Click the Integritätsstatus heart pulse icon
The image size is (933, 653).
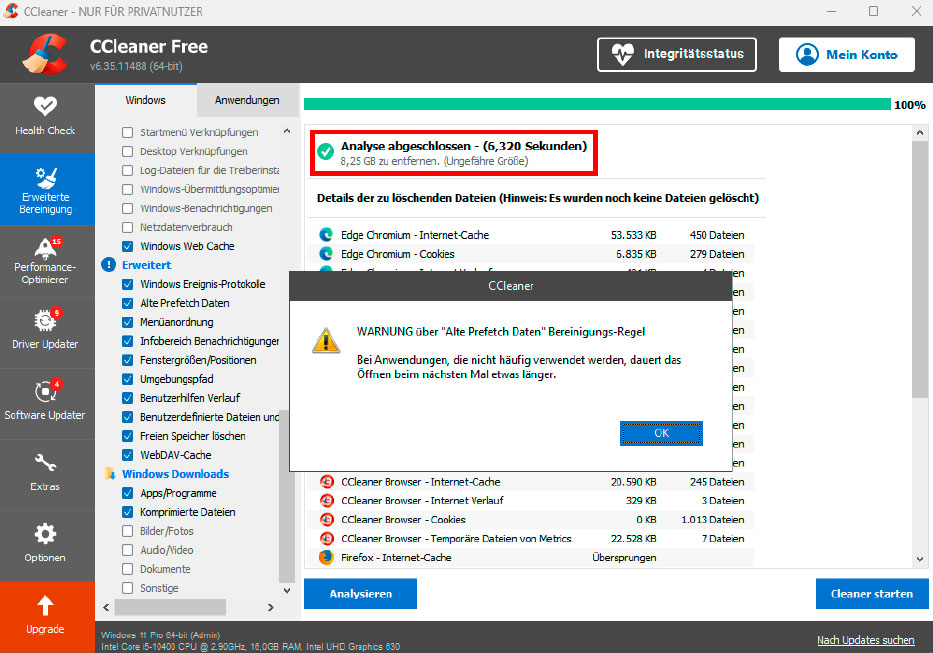tap(622, 54)
